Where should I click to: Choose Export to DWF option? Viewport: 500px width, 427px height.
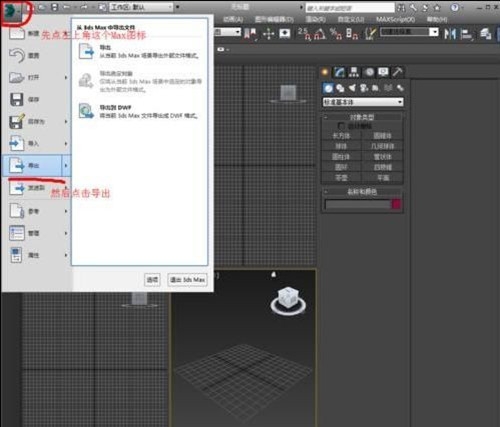pyautogui.click(x=139, y=111)
